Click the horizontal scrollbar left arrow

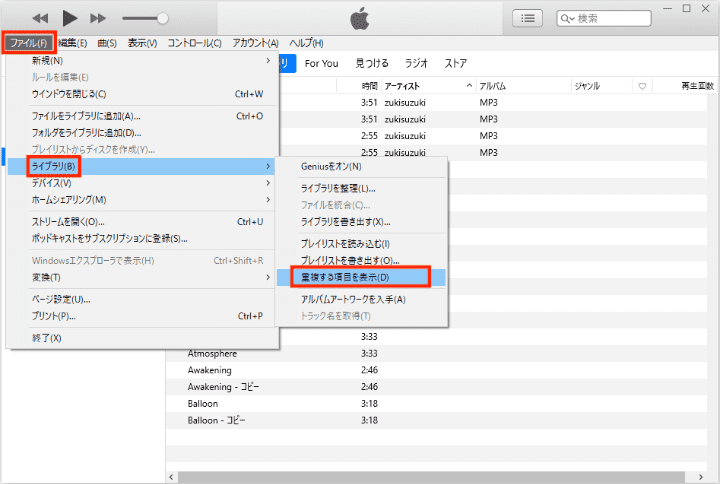point(172,477)
